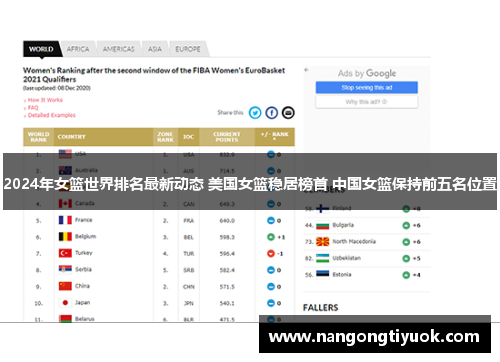Click Belgium's points value 598.3
Viewport: 500px width, 362px height.
pos(227,237)
